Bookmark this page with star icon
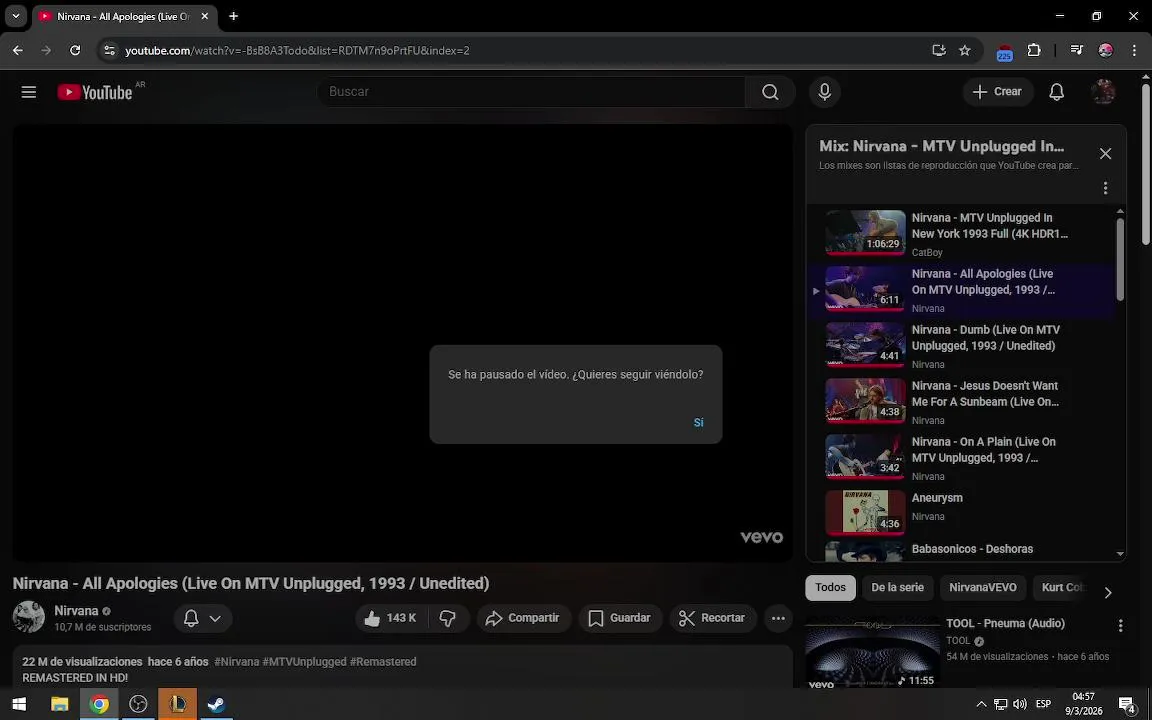This screenshot has width=1152, height=720. coord(965,50)
